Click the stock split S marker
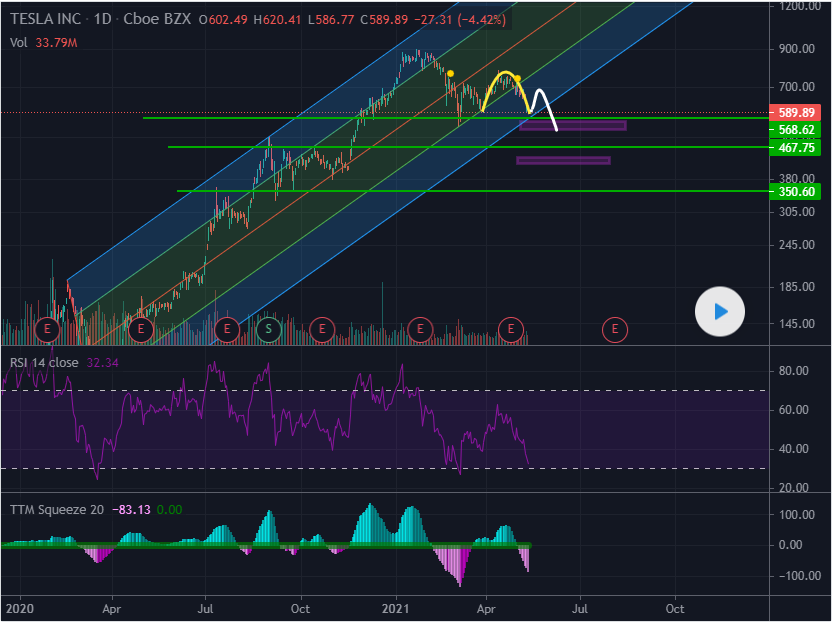 point(268,328)
